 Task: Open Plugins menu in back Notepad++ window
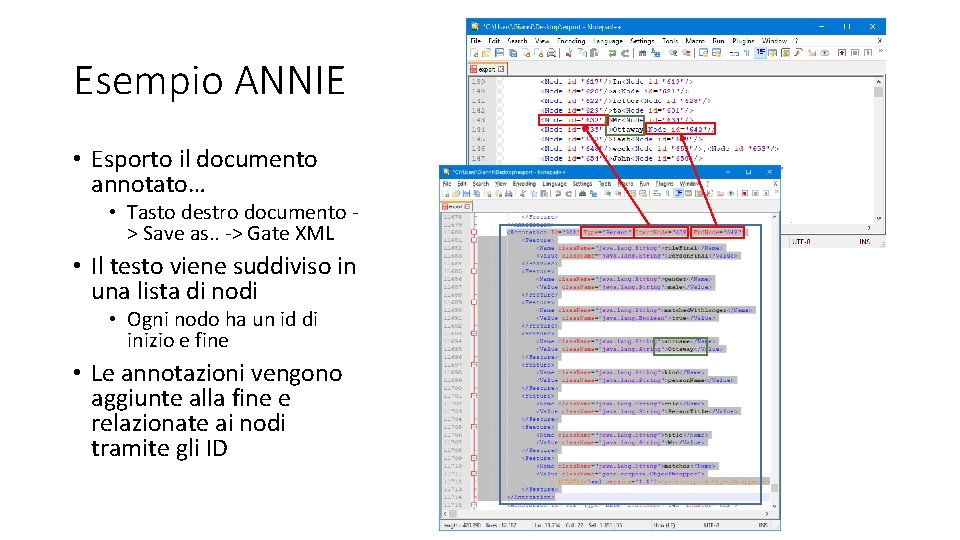(x=743, y=41)
